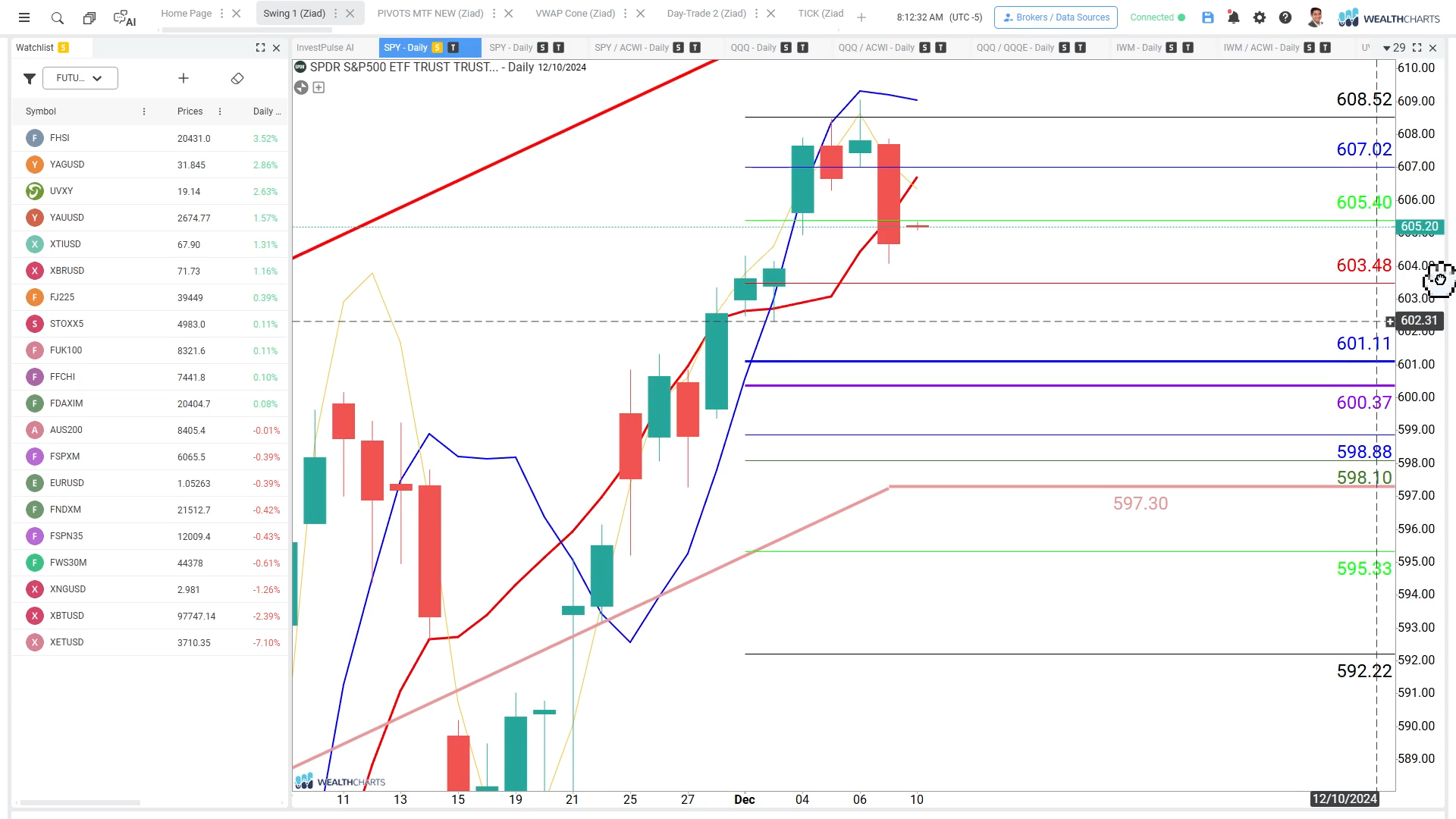
Task: Close the Home Page workspace tab
Action: pyautogui.click(x=237, y=14)
